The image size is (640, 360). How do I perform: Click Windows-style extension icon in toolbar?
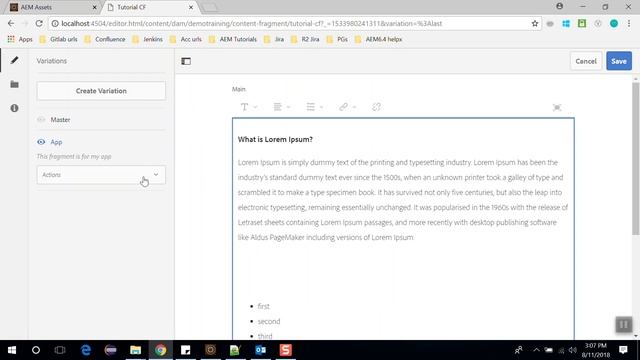(x=566, y=24)
